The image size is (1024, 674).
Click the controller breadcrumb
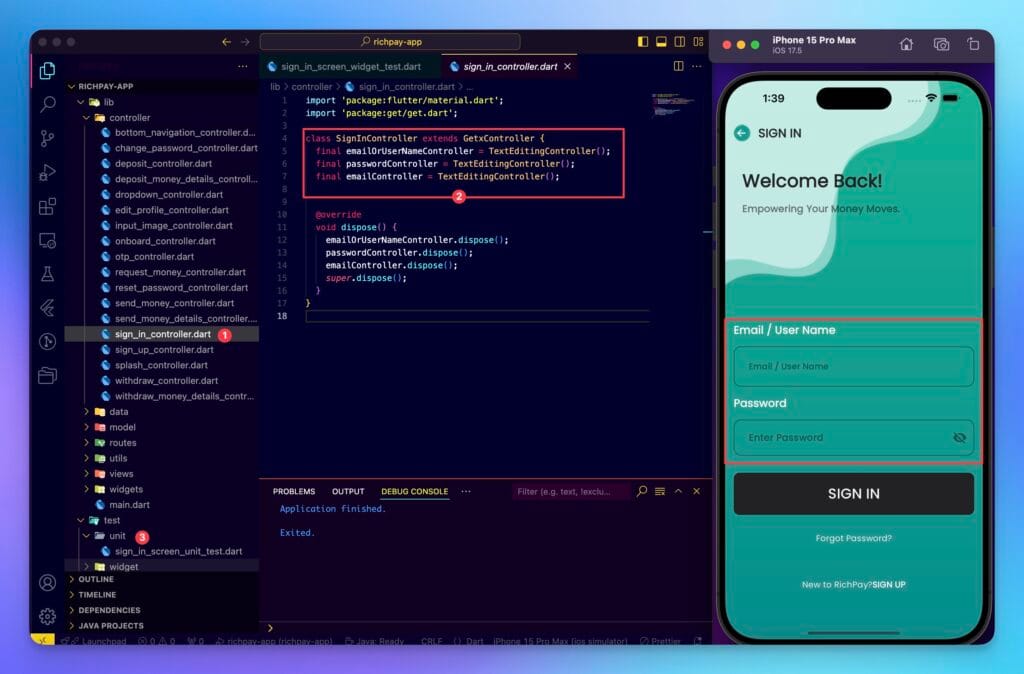pos(312,86)
